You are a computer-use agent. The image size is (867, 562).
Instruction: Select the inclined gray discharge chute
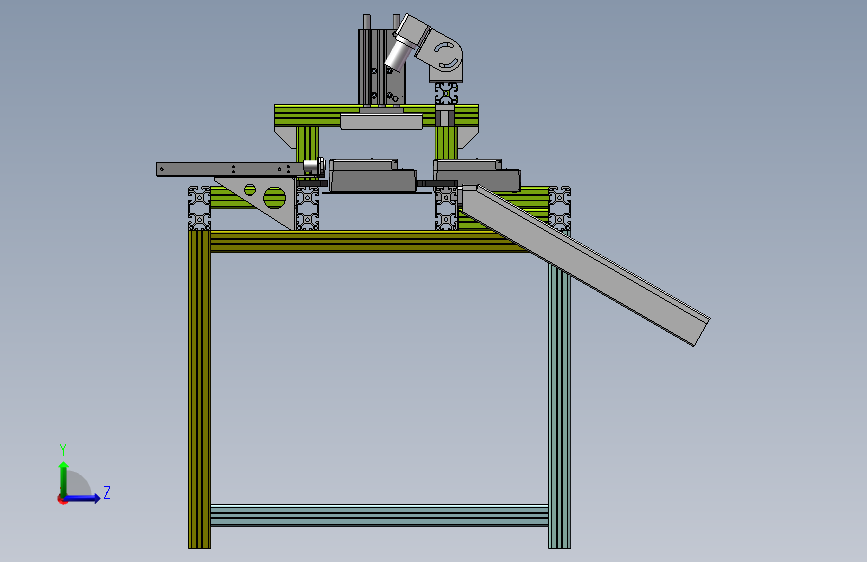[585, 264]
